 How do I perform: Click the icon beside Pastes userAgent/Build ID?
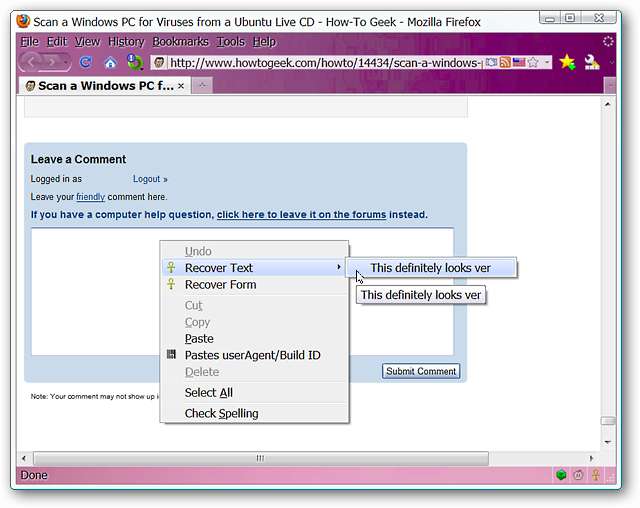click(x=171, y=354)
